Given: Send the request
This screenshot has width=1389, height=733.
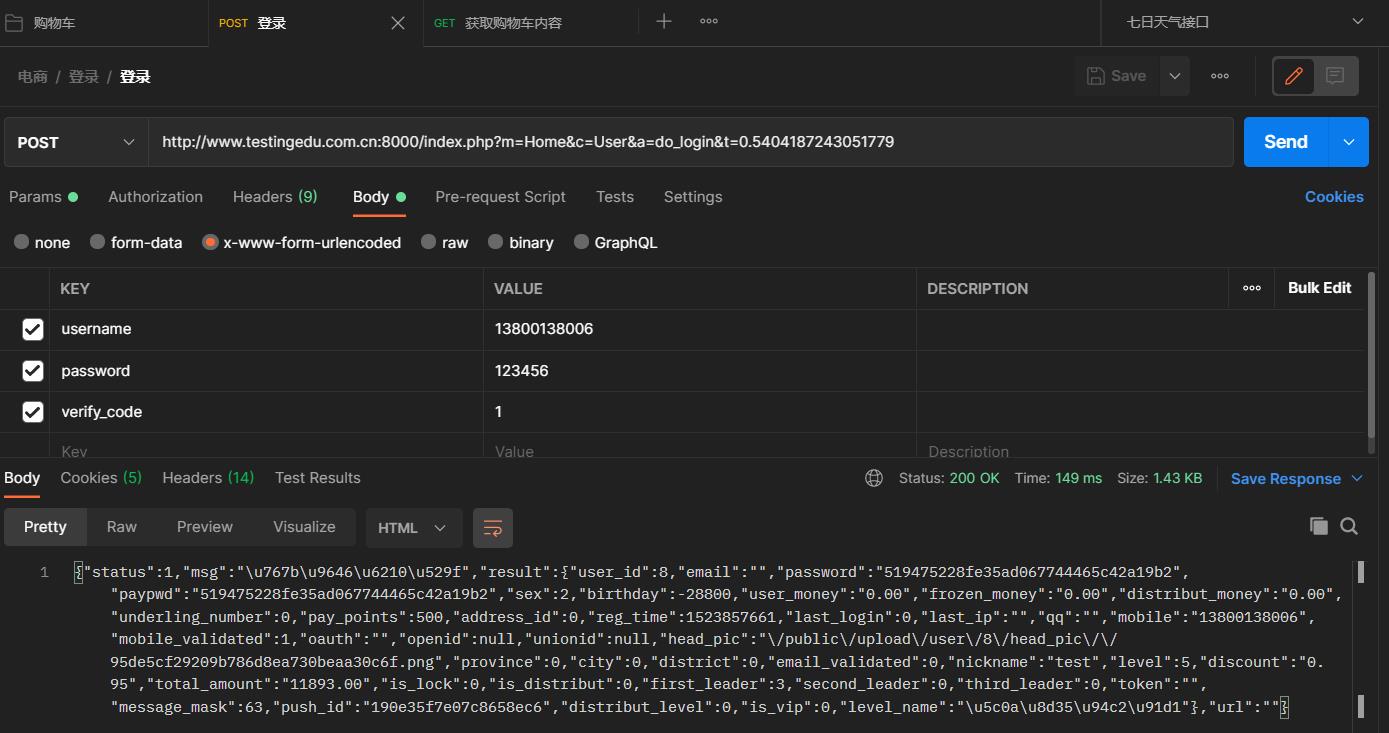Looking at the screenshot, I should pyautogui.click(x=1285, y=142).
